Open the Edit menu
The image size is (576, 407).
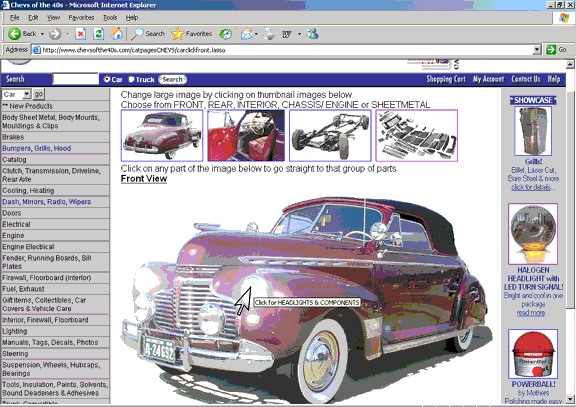click(x=33, y=18)
